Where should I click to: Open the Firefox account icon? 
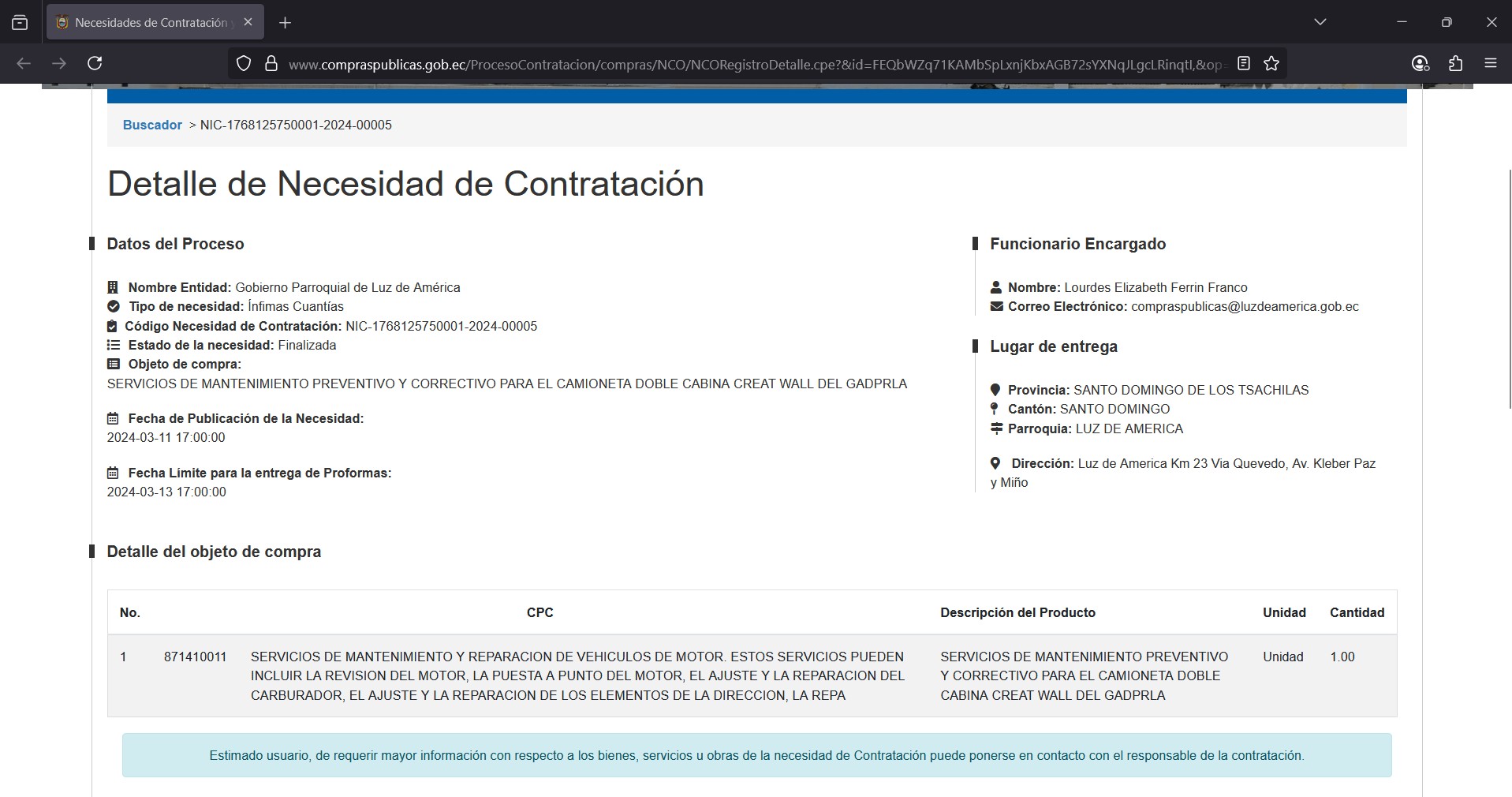click(1421, 64)
